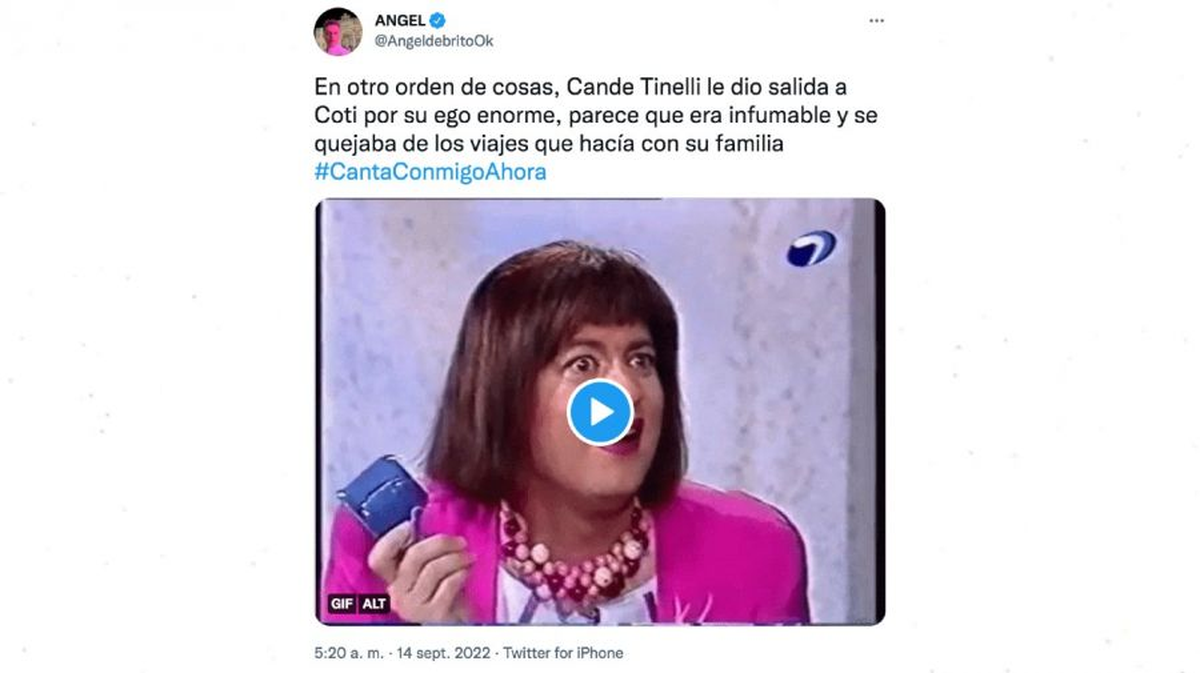Viewport: 1200px width, 673px height.
Task: Click the GIF badge on the media
Action: (x=340, y=604)
